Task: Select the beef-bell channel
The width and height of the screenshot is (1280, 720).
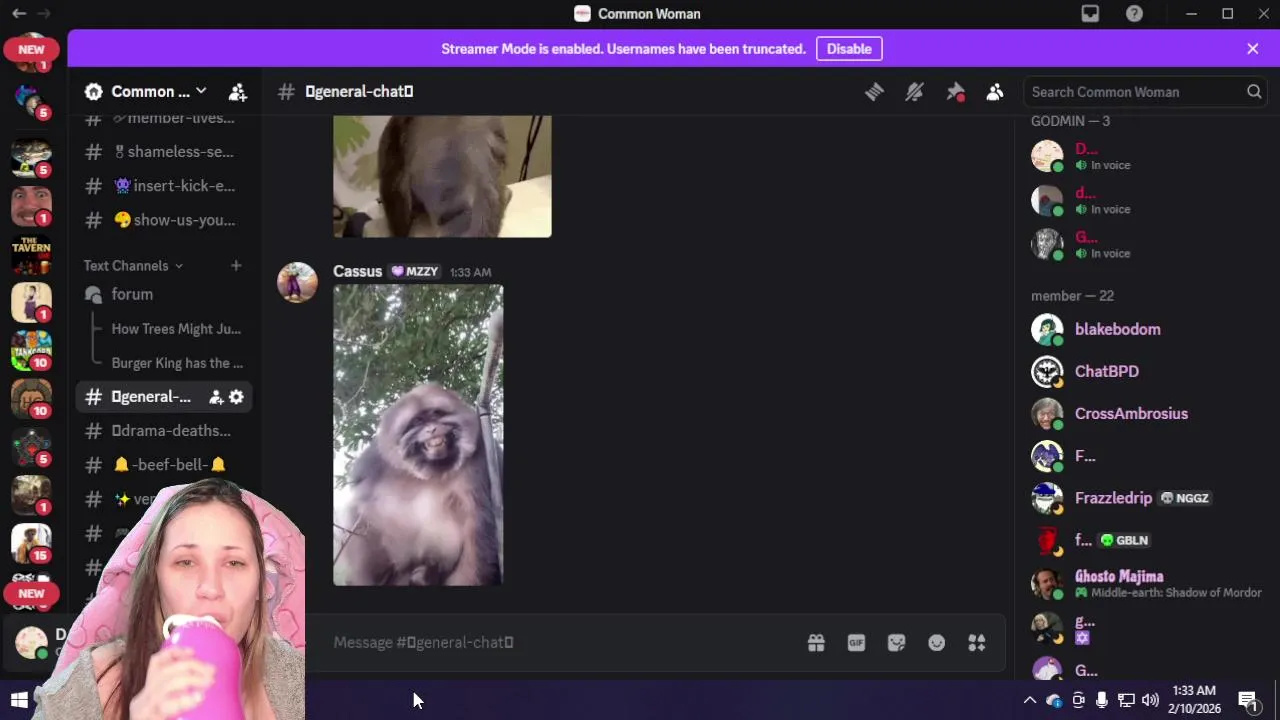Action: pyautogui.click(x=164, y=465)
